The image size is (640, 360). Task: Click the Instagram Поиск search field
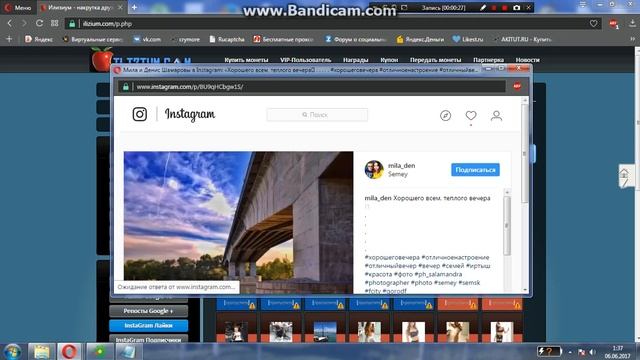[317, 115]
